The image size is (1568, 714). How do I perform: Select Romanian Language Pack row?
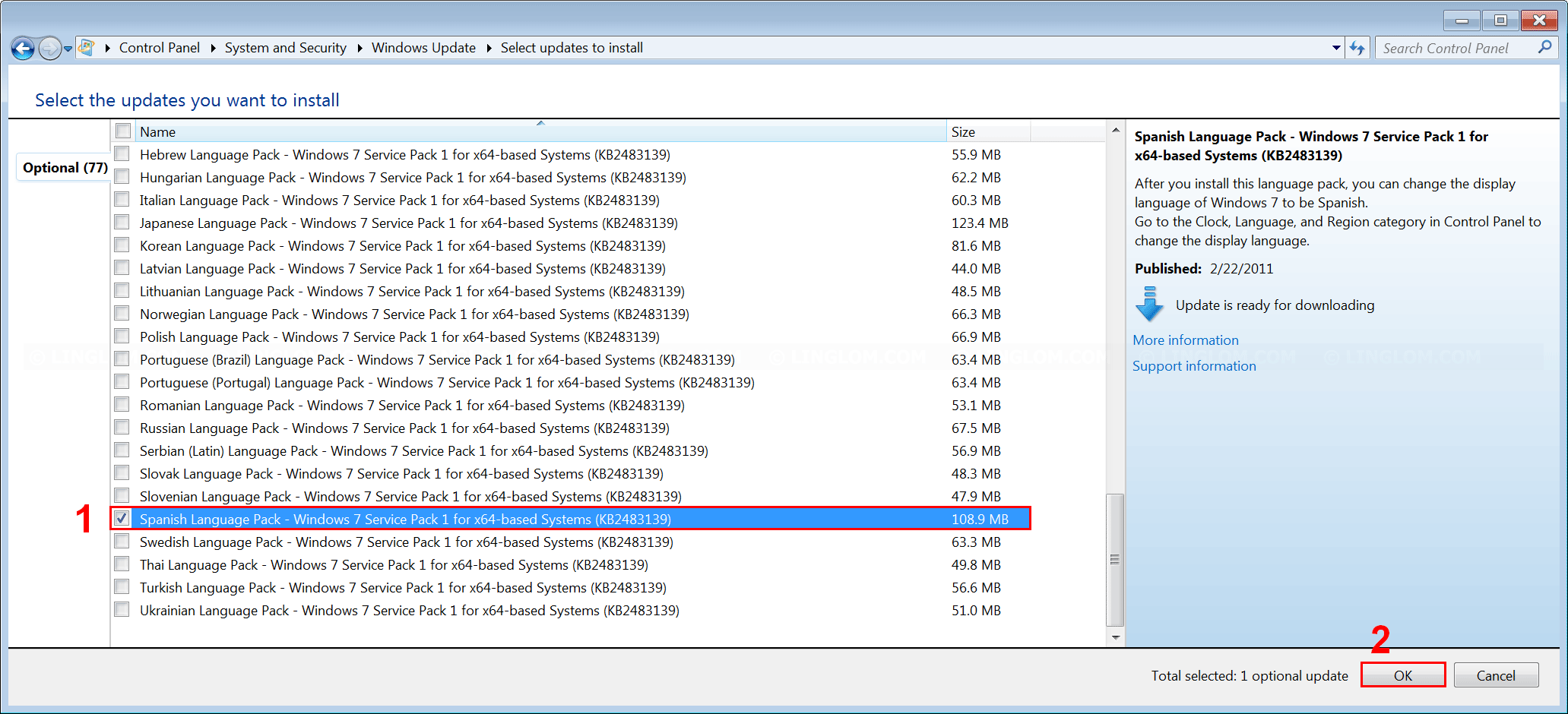(570, 406)
